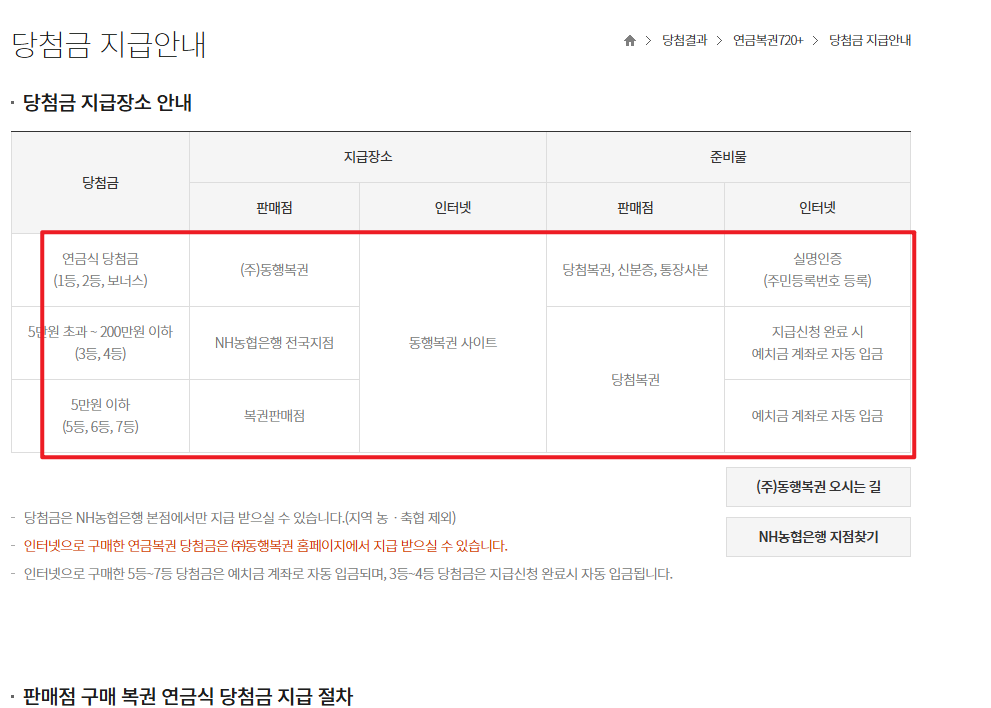The image size is (991, 708).
Task: Click the (주)동행복권 오시는 길 button
Action: [x=818, y=487]
